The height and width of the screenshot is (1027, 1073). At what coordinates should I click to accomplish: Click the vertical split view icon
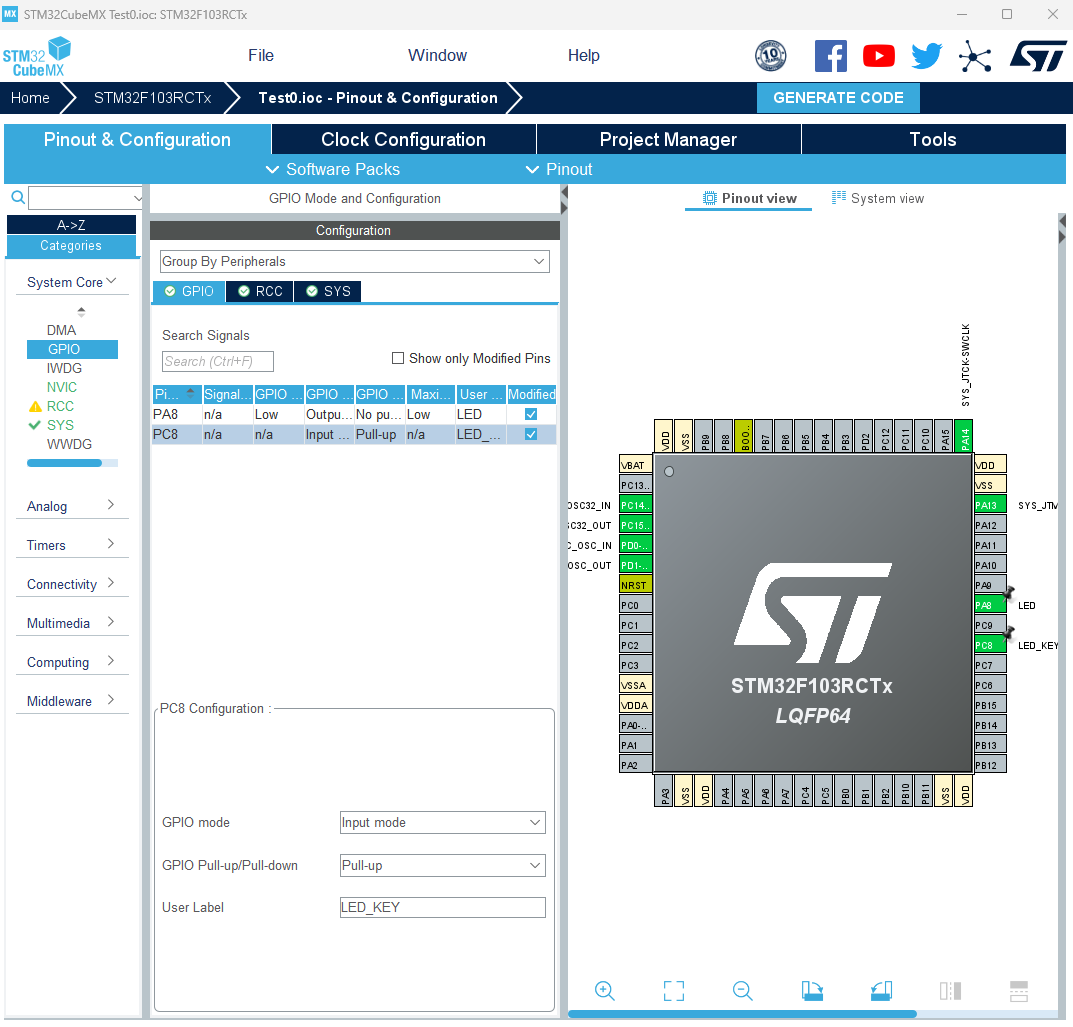pos(951,990)
